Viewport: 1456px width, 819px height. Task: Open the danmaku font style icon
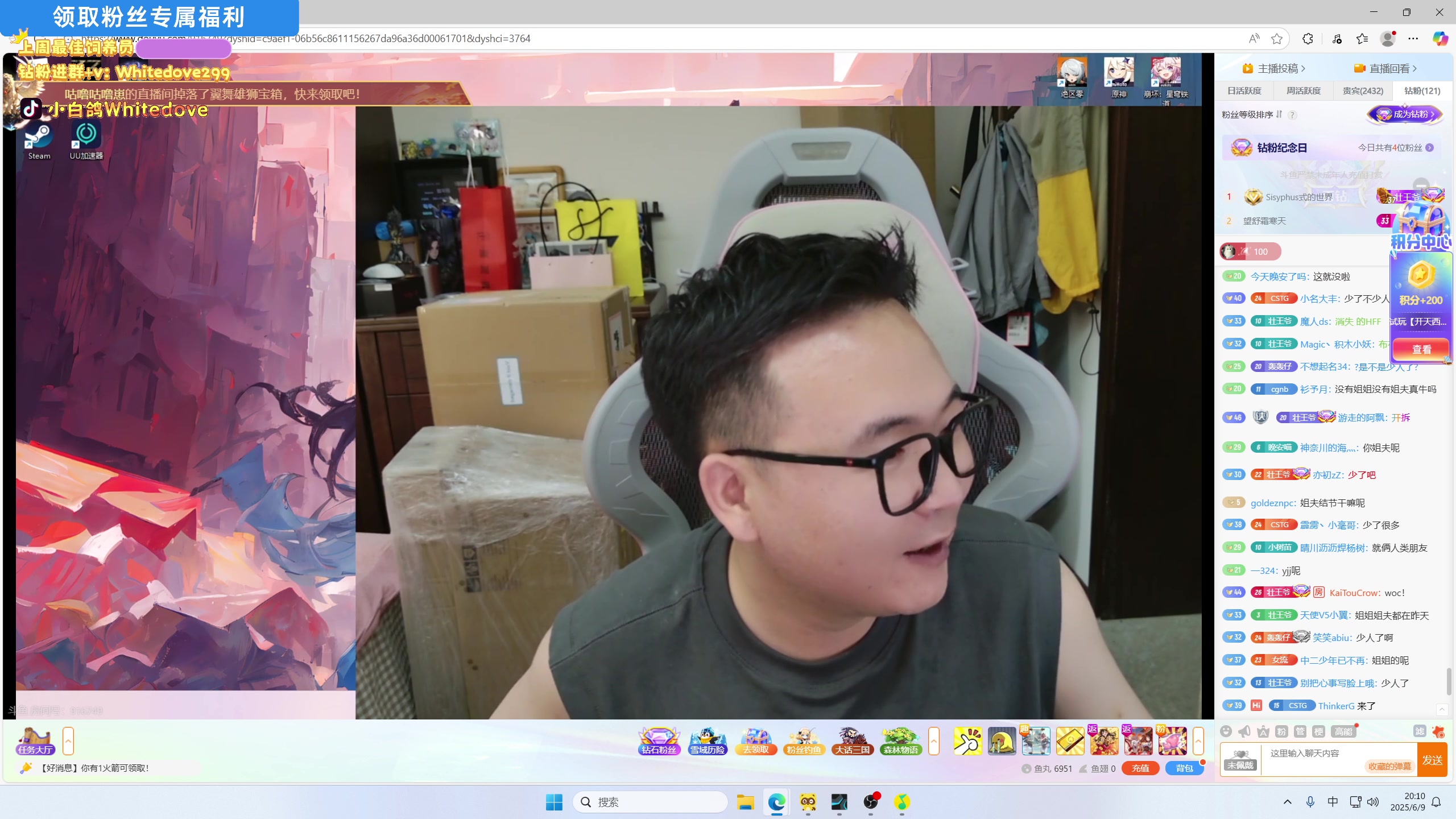[1263, 731]
